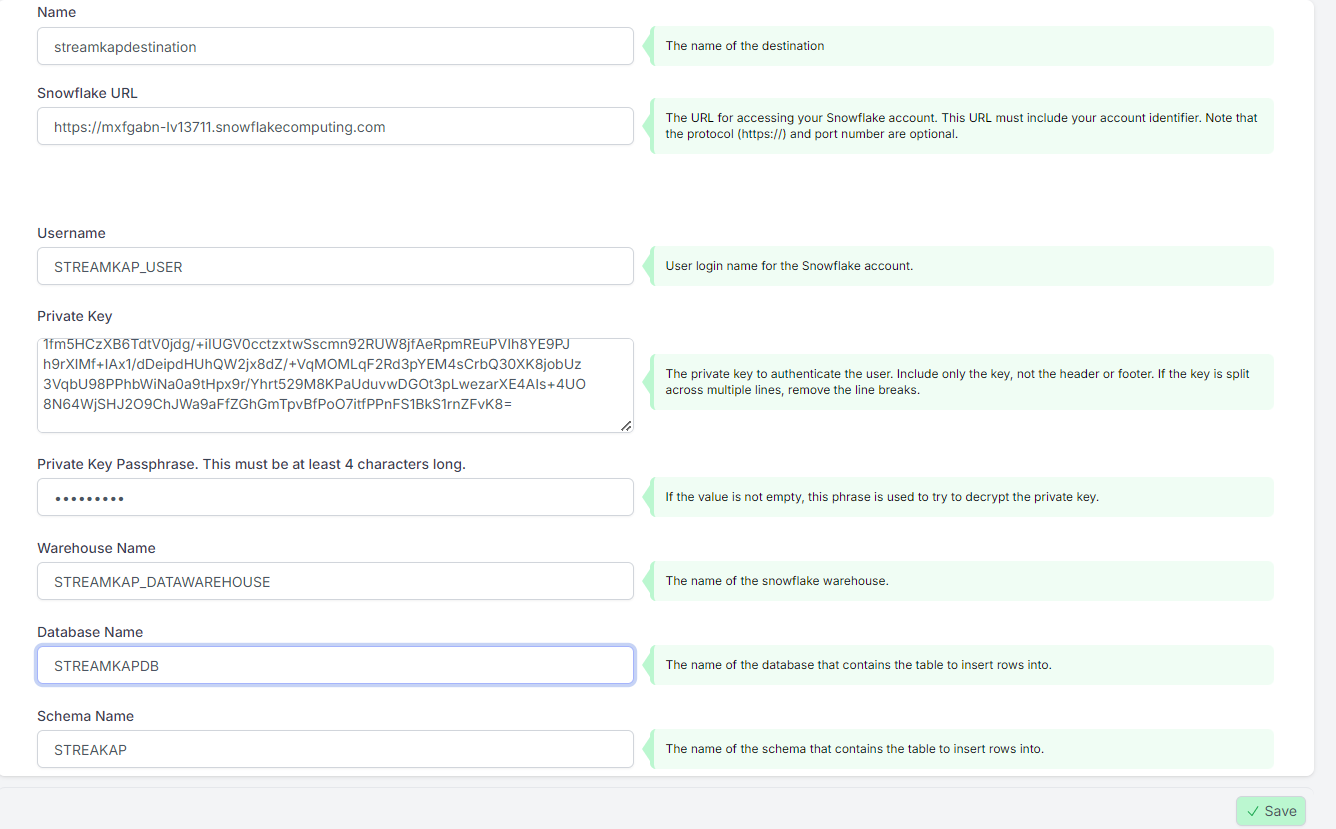Image resolution: width=1336 pixels, height=829 pixels.
Task: Click hint 'The name of the destination'
Action: 745,46
